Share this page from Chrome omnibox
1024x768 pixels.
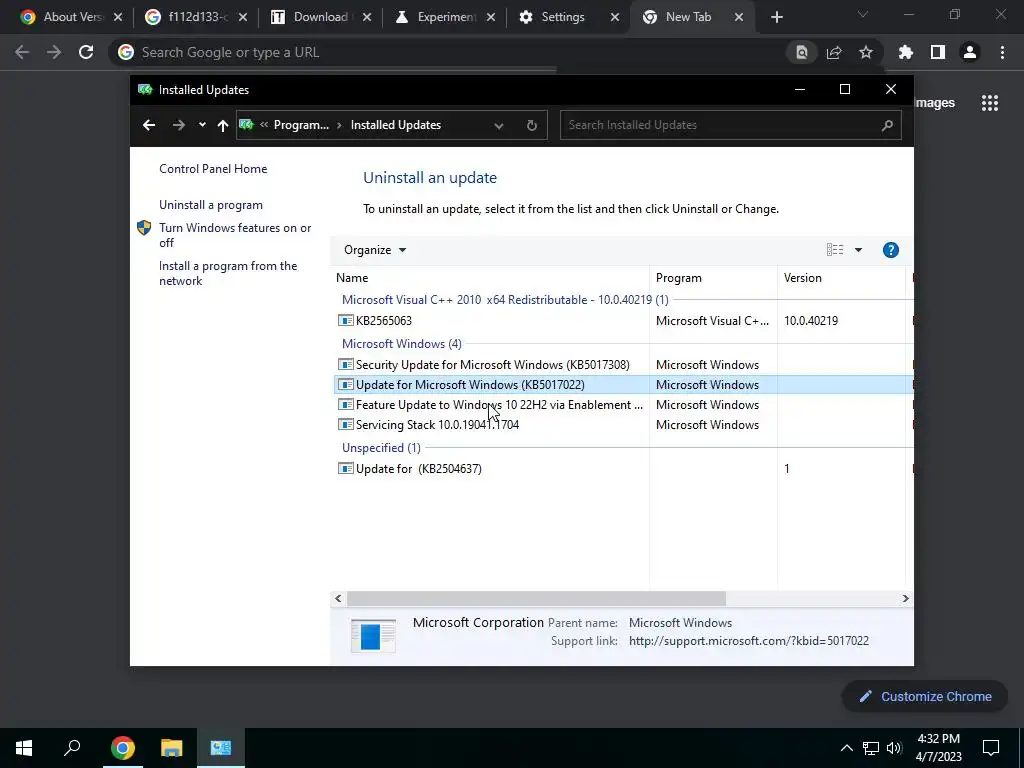click(x=834, y=52)
